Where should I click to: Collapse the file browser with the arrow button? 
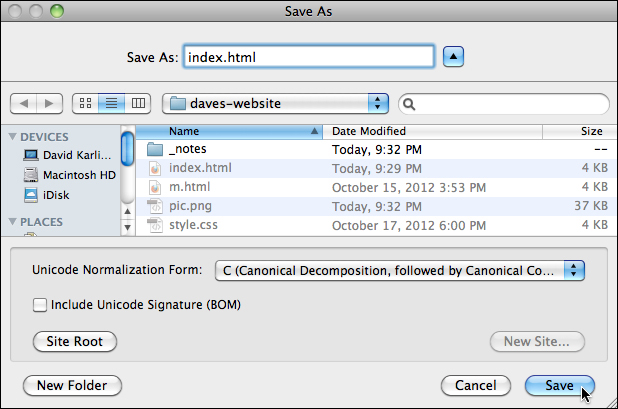[x=453, y=57]
